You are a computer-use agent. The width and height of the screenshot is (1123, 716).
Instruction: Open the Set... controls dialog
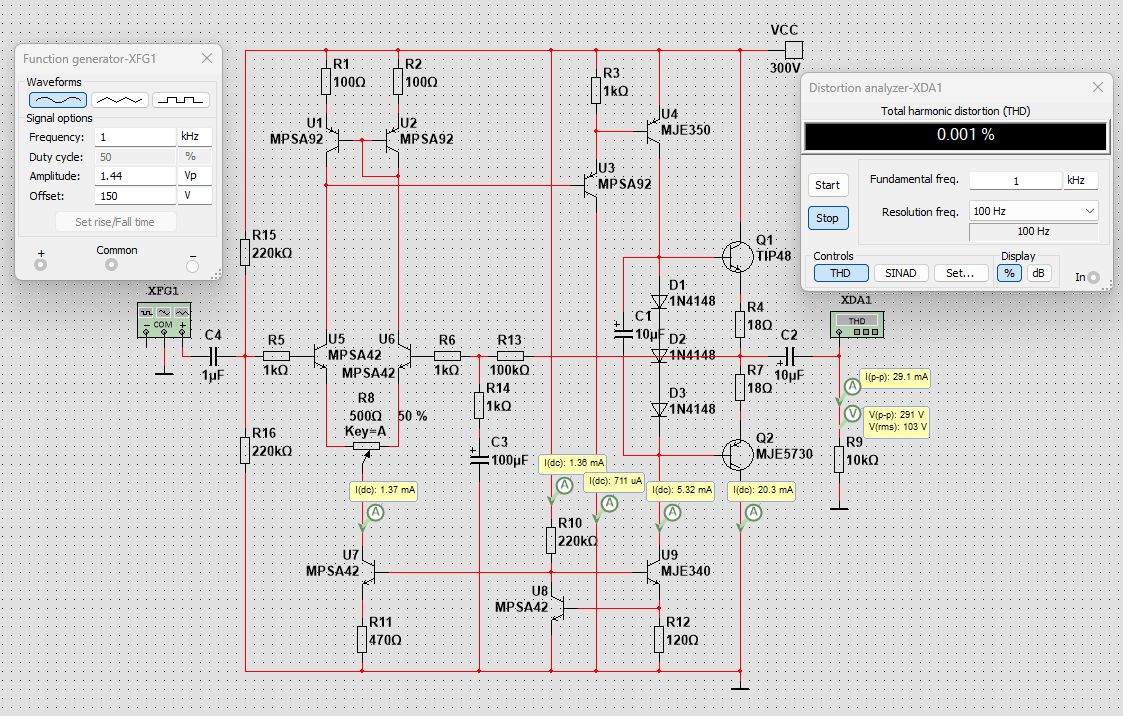tap(960, 274)
